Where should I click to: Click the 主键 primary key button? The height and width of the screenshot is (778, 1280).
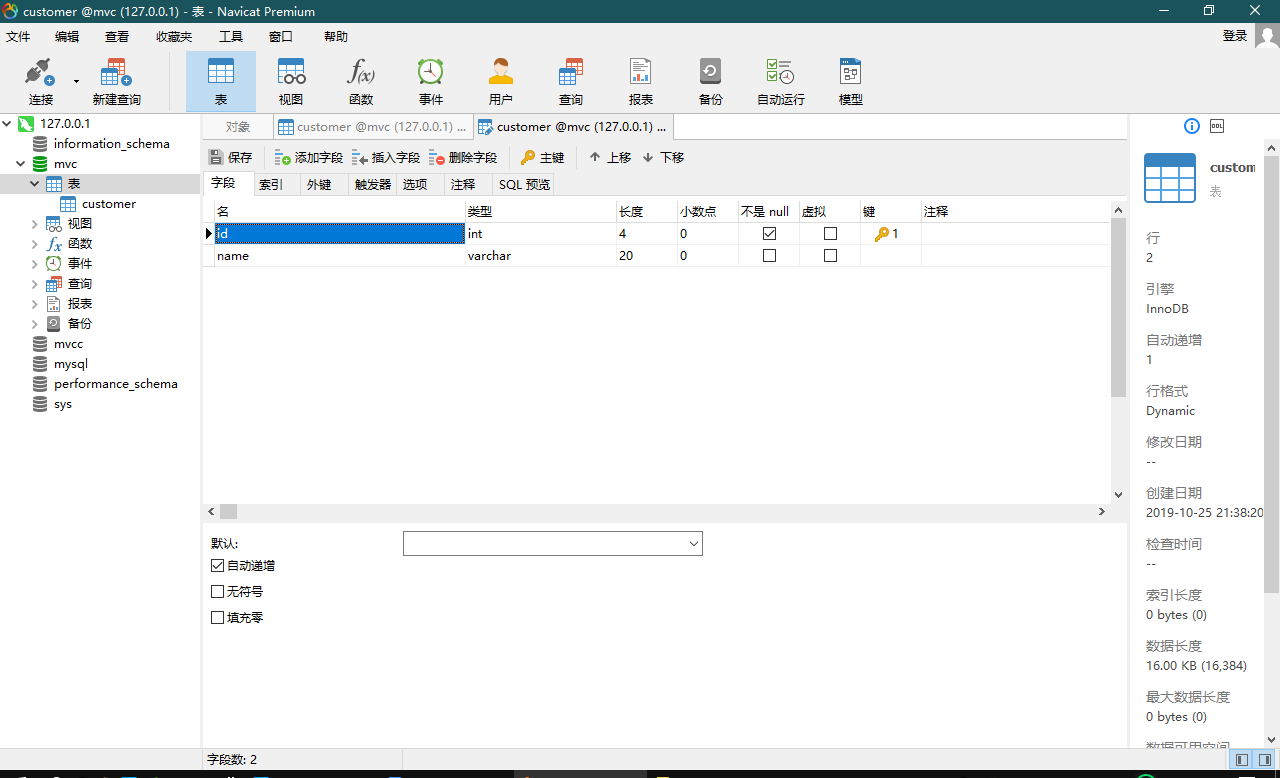tap(543, 157)
